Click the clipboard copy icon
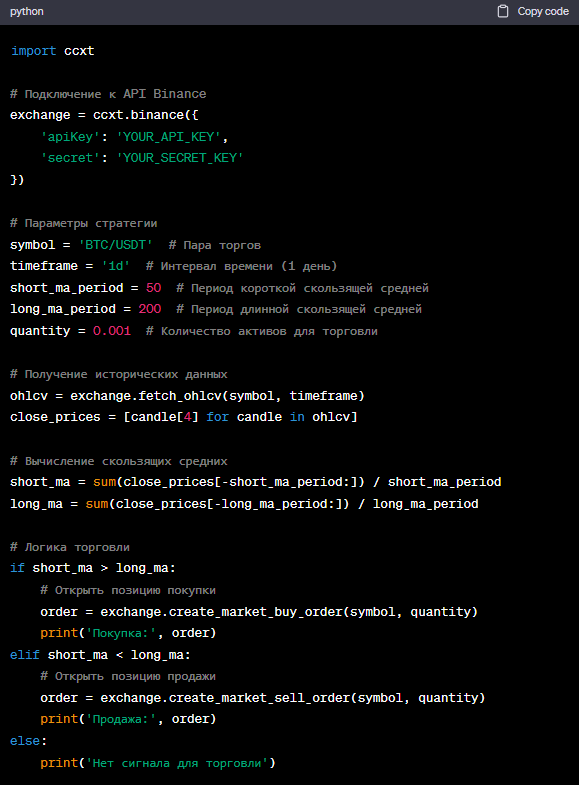Viewport: 579px width, 785px height. pos(503,11)
